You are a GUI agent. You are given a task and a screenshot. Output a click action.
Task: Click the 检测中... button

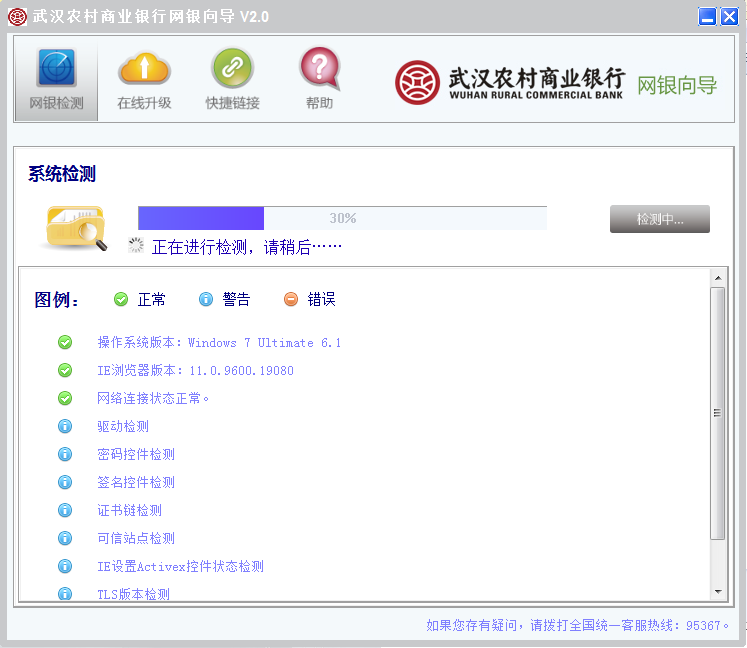coord(660,219)
